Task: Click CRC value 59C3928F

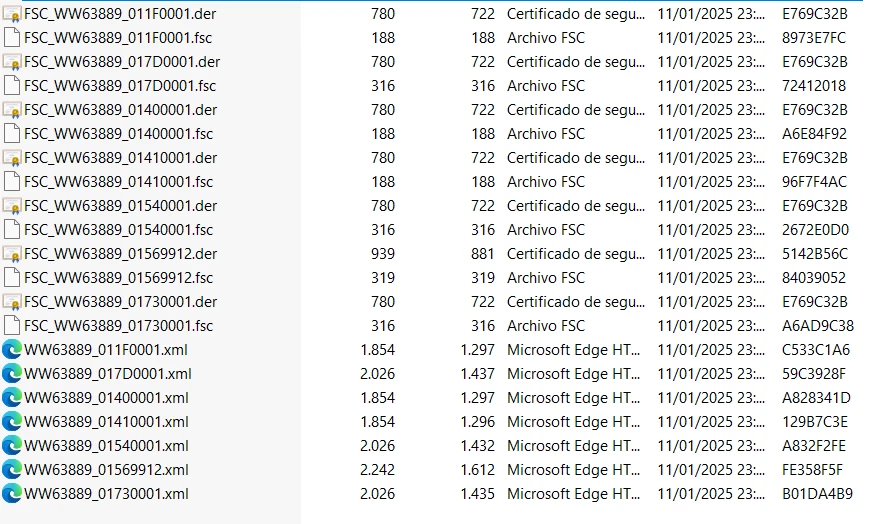Action: click(x=814, y=374)
